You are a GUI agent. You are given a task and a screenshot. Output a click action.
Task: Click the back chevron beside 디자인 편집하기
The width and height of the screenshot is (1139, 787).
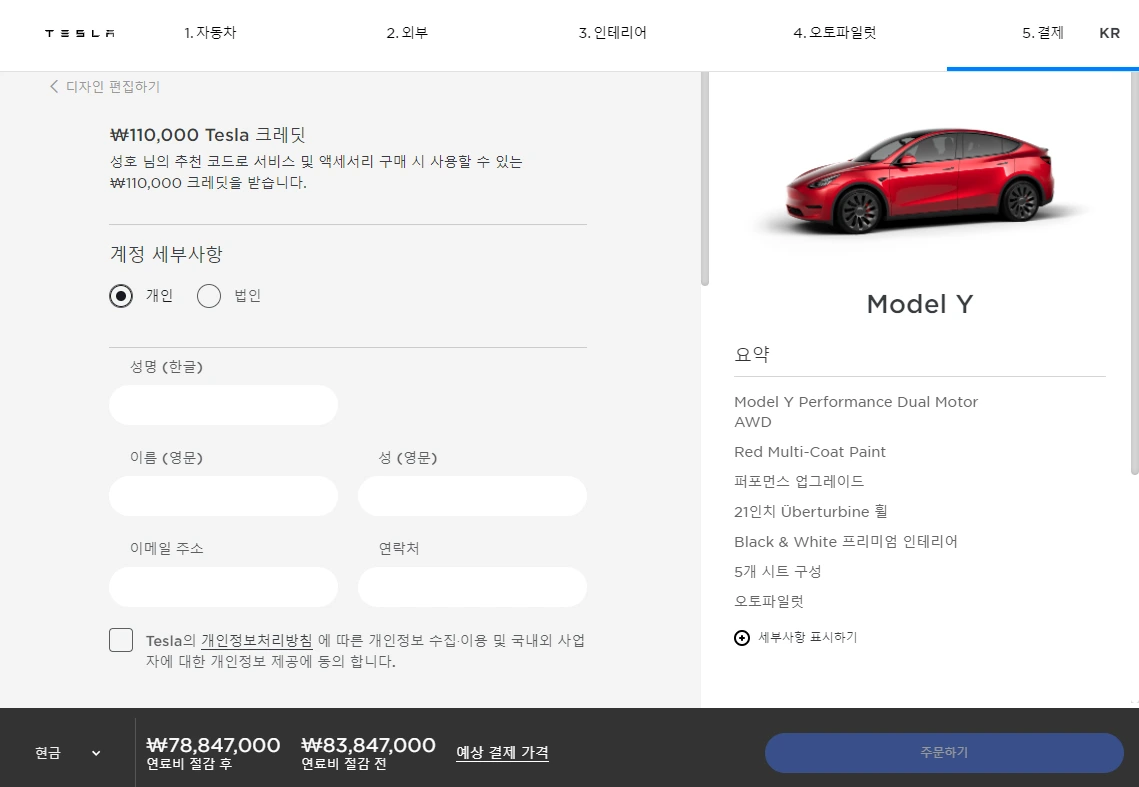click(54, 86)
